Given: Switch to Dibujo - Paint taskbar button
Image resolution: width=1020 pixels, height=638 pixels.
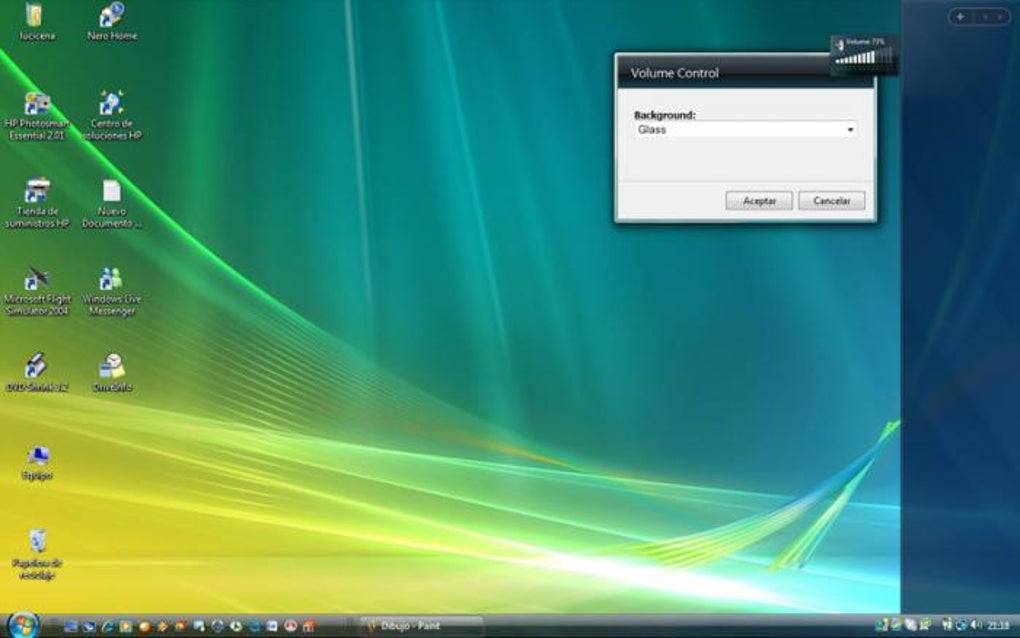Looking at the screenshot, I should pos(420,626).
